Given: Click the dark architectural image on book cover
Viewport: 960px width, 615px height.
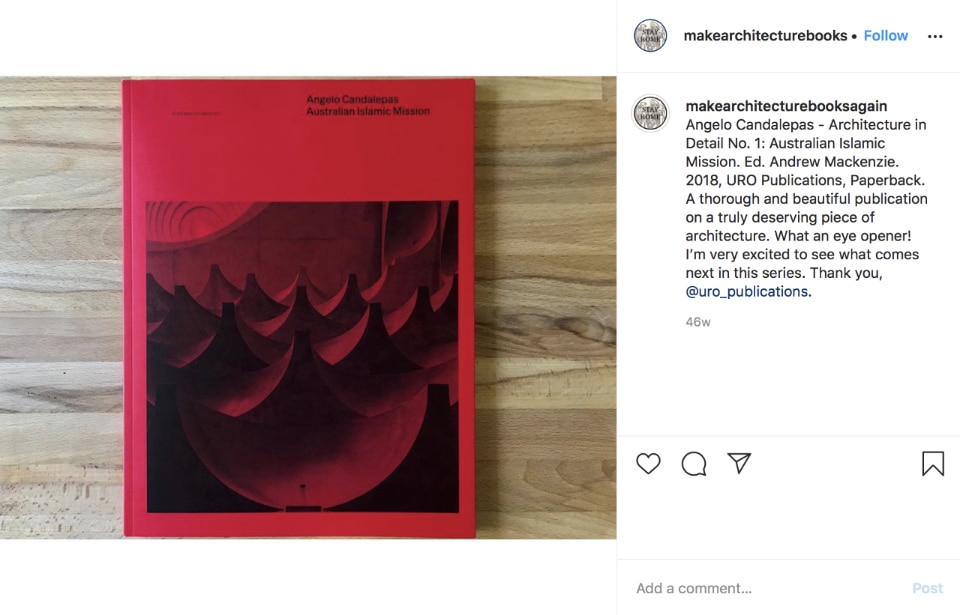Looking at the screenshot, I should pyautogui.click(x=302, y=357).
